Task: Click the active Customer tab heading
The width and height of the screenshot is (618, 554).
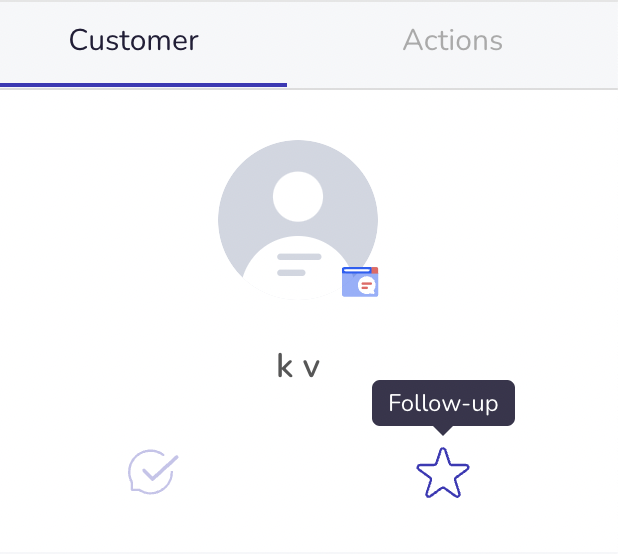Action: tap(134, 40)
